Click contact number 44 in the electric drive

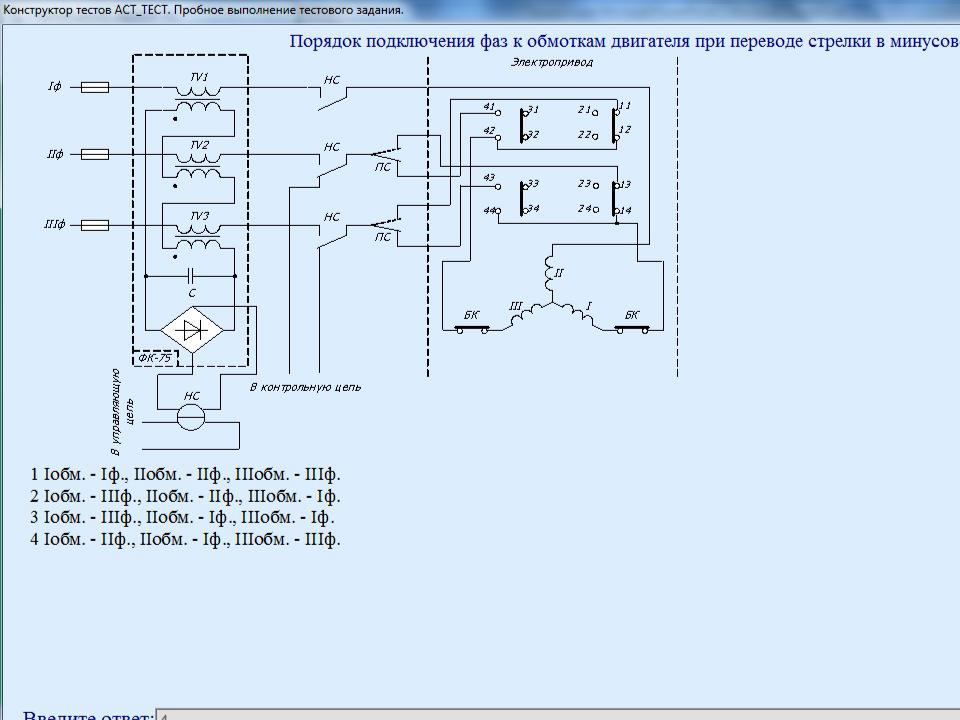coord(489,211)
